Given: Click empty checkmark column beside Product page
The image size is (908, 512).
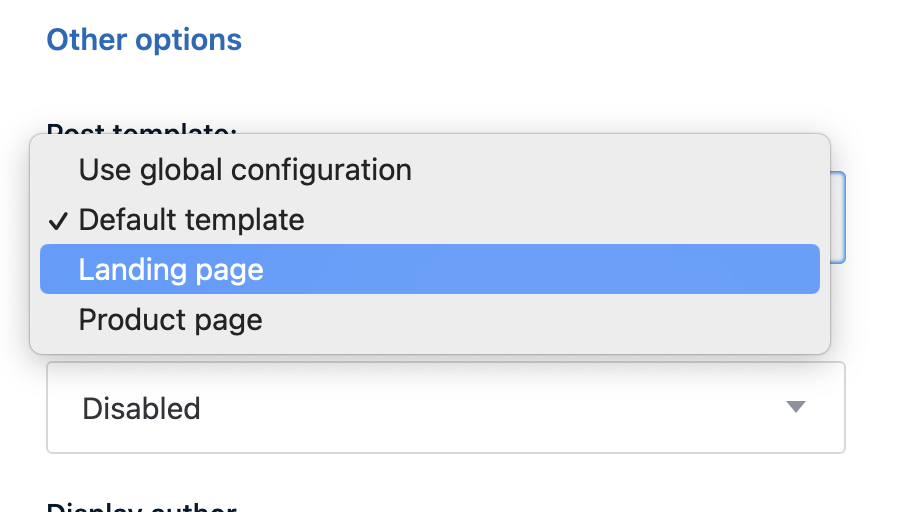Looking at the screenshot, I should click(x=59, y=320).
